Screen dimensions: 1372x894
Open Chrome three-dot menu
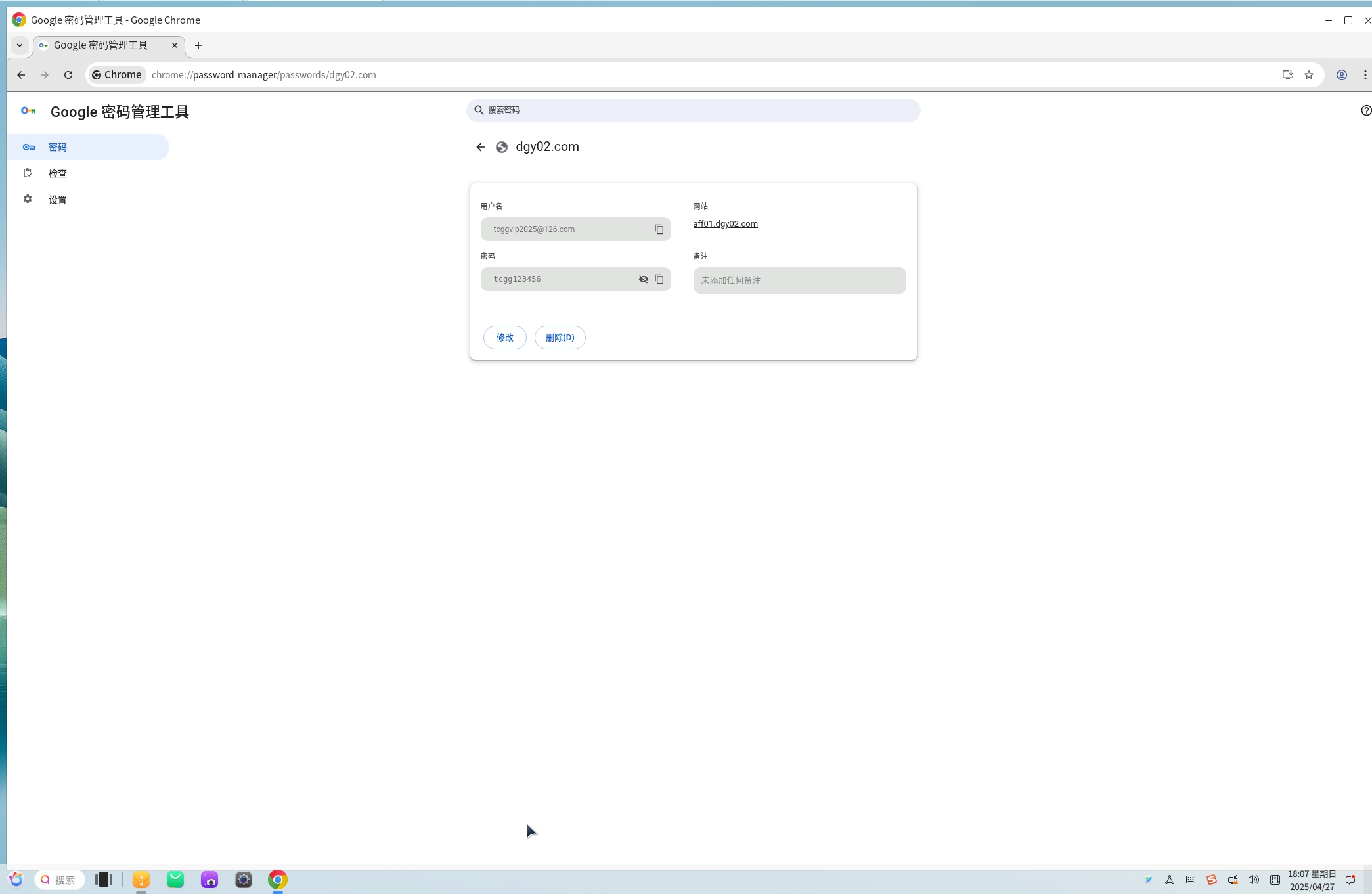tap(1365, 75)
